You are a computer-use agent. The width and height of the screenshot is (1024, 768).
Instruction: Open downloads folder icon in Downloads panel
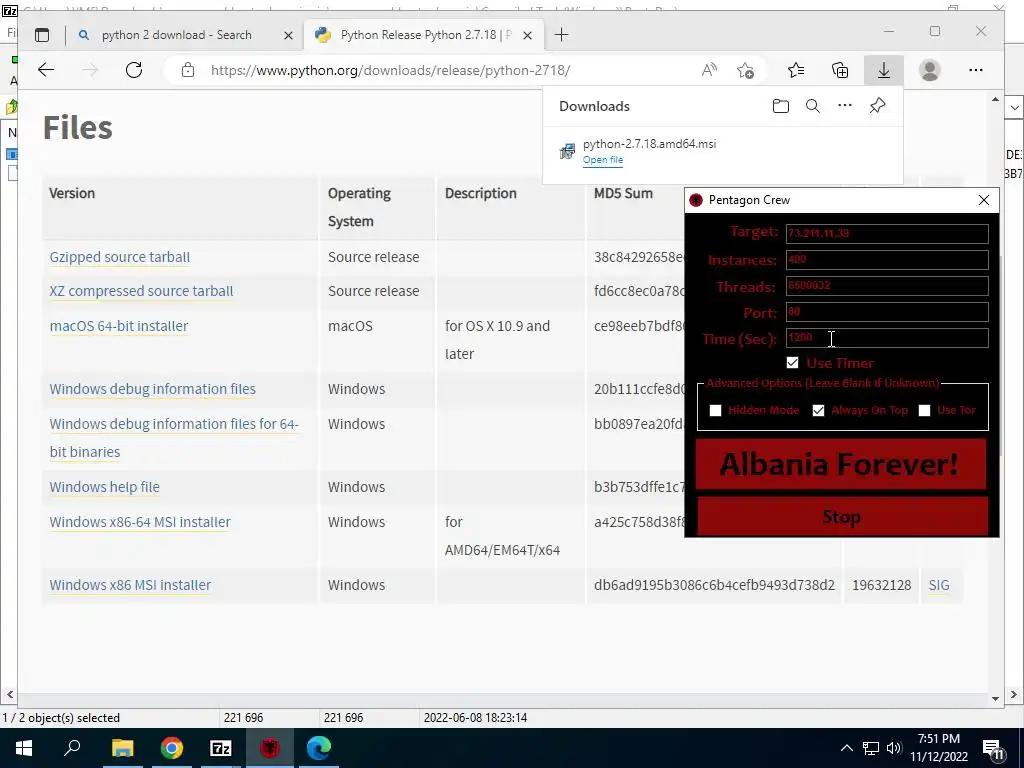[x=780, y=106]
